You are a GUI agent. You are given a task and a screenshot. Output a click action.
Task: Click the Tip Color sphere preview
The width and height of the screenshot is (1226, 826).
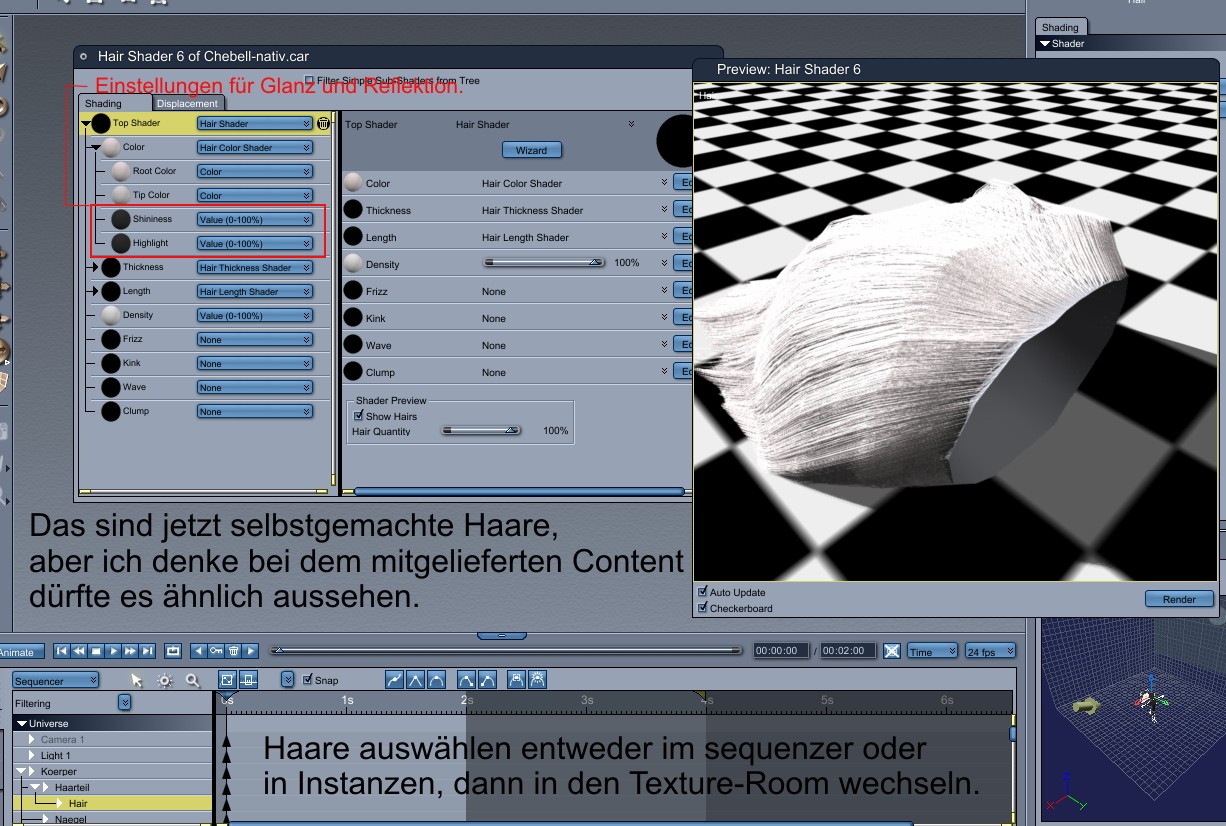click(x=121, y=195)
